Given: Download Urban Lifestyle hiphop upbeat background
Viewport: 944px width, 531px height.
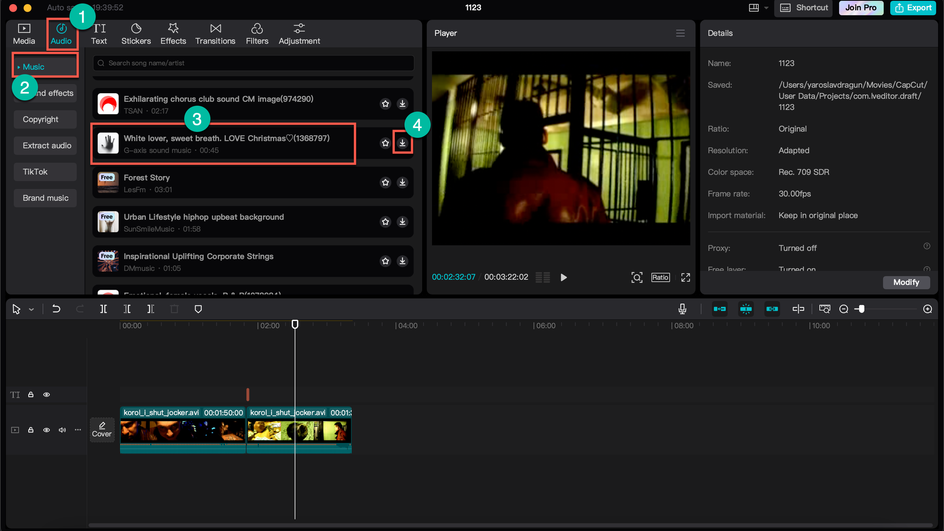Looking at the screenshot, I should [x=403, y=222].
